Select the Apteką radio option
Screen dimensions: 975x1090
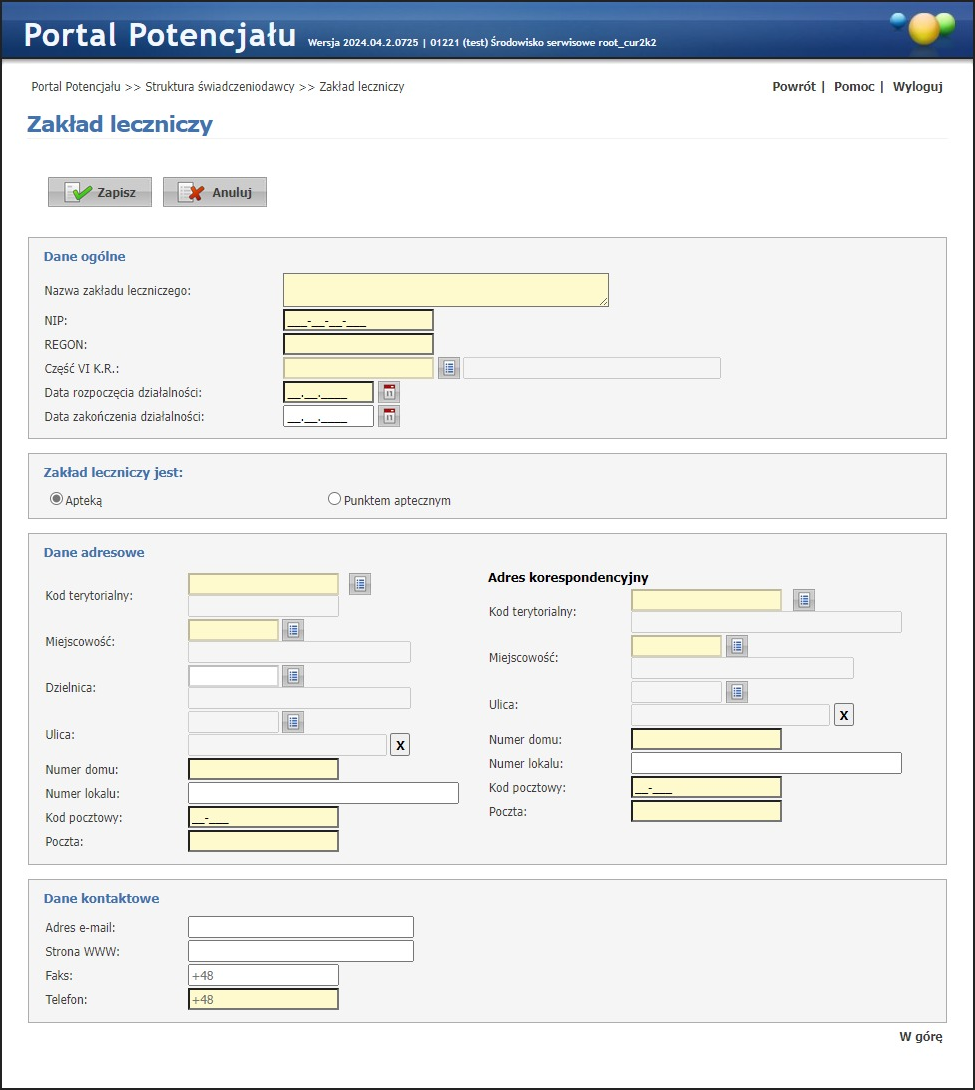pyautogui.click(x=57, y=499)
